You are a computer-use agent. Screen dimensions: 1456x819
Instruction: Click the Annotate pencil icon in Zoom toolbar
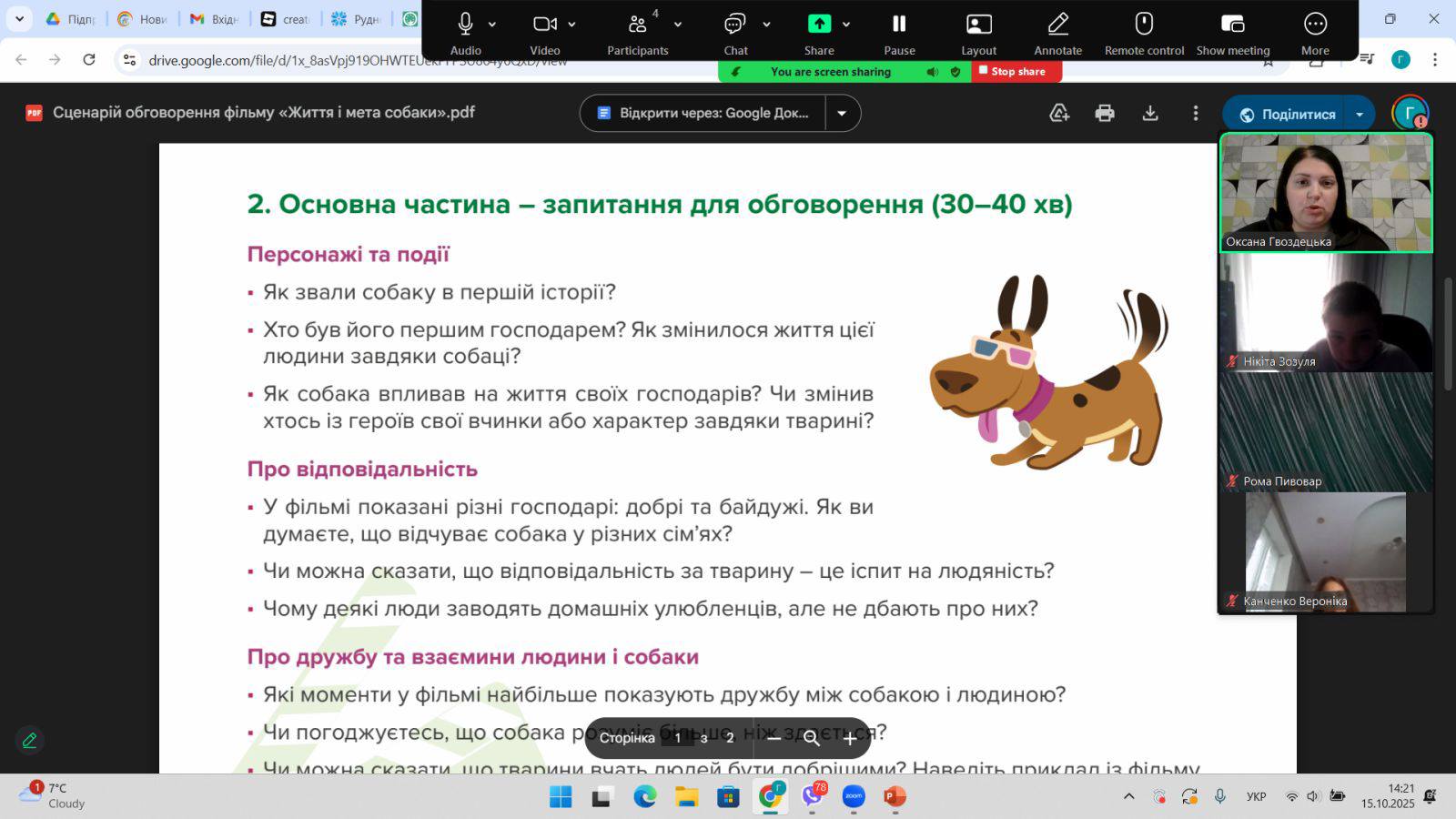click(x=1057, y=25)
